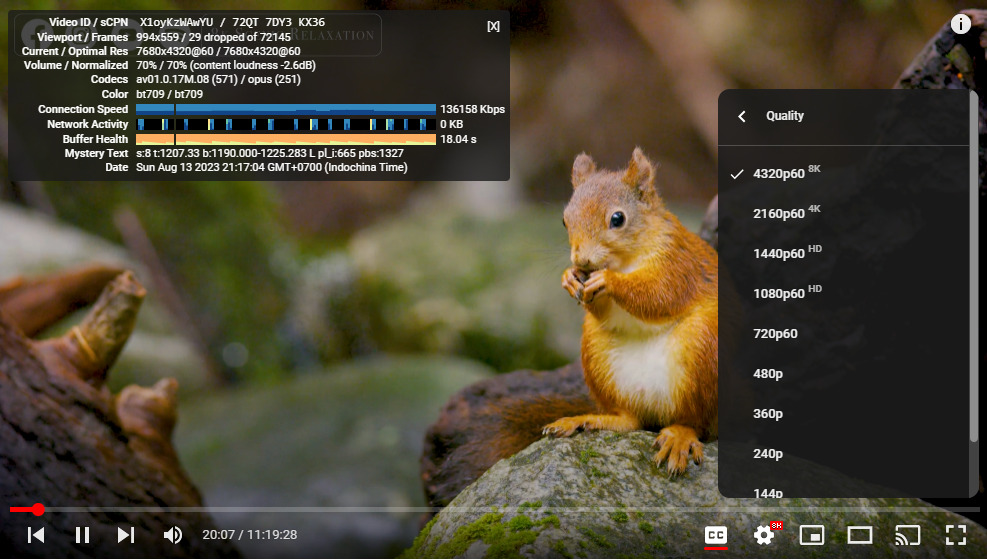Image resolution: width=987 pixels, height=560 pixels.
Task: Select 360p quality
Action: point(845,413)
